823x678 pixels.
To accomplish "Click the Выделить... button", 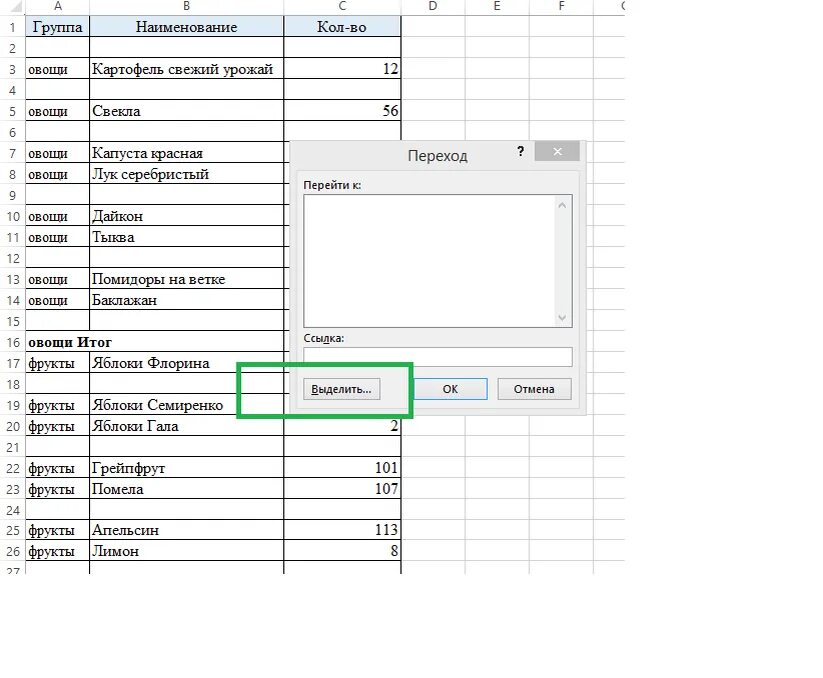I will pos(341,389).
